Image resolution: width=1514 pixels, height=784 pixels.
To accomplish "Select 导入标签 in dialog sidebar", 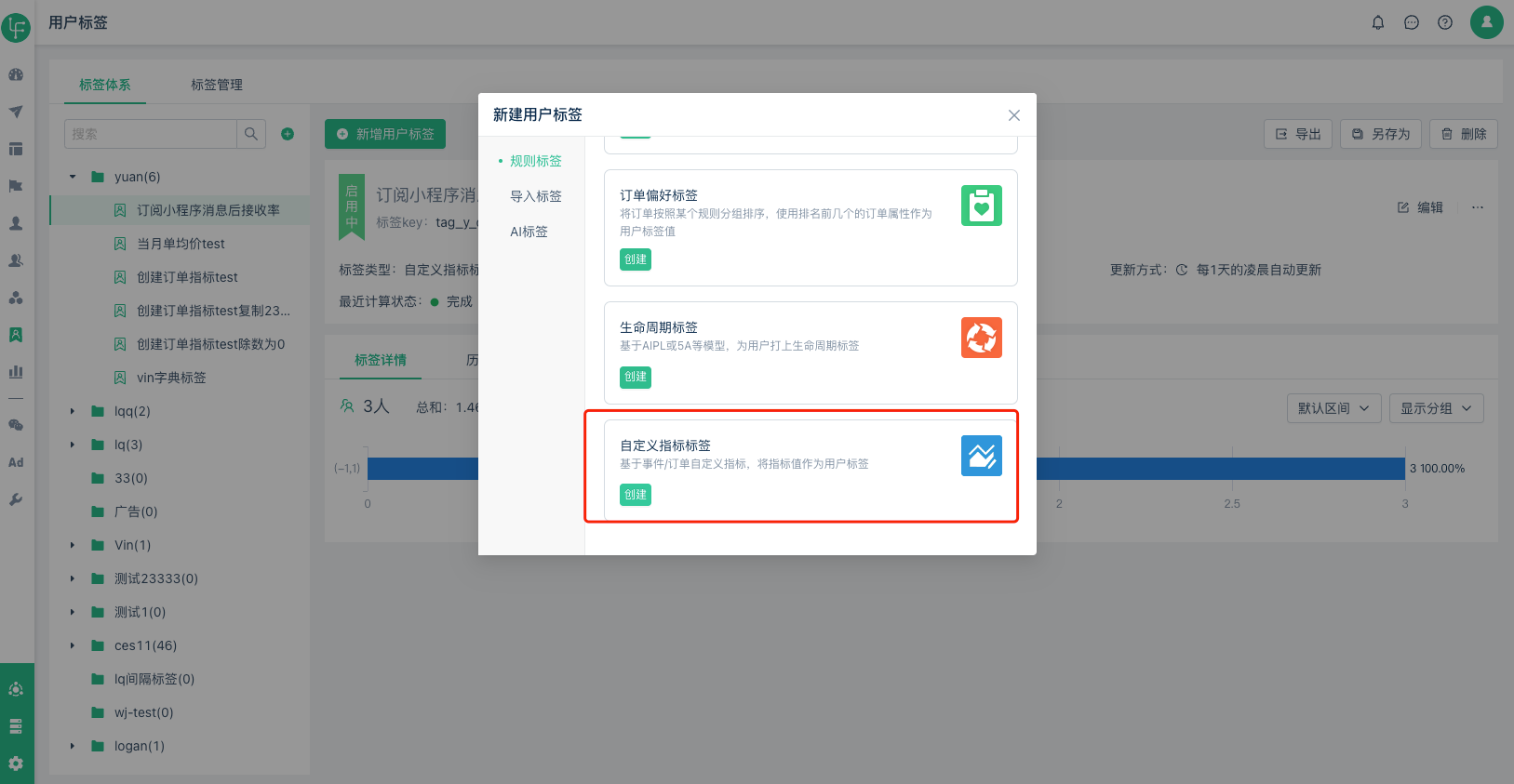I will (x=536, y=196).
